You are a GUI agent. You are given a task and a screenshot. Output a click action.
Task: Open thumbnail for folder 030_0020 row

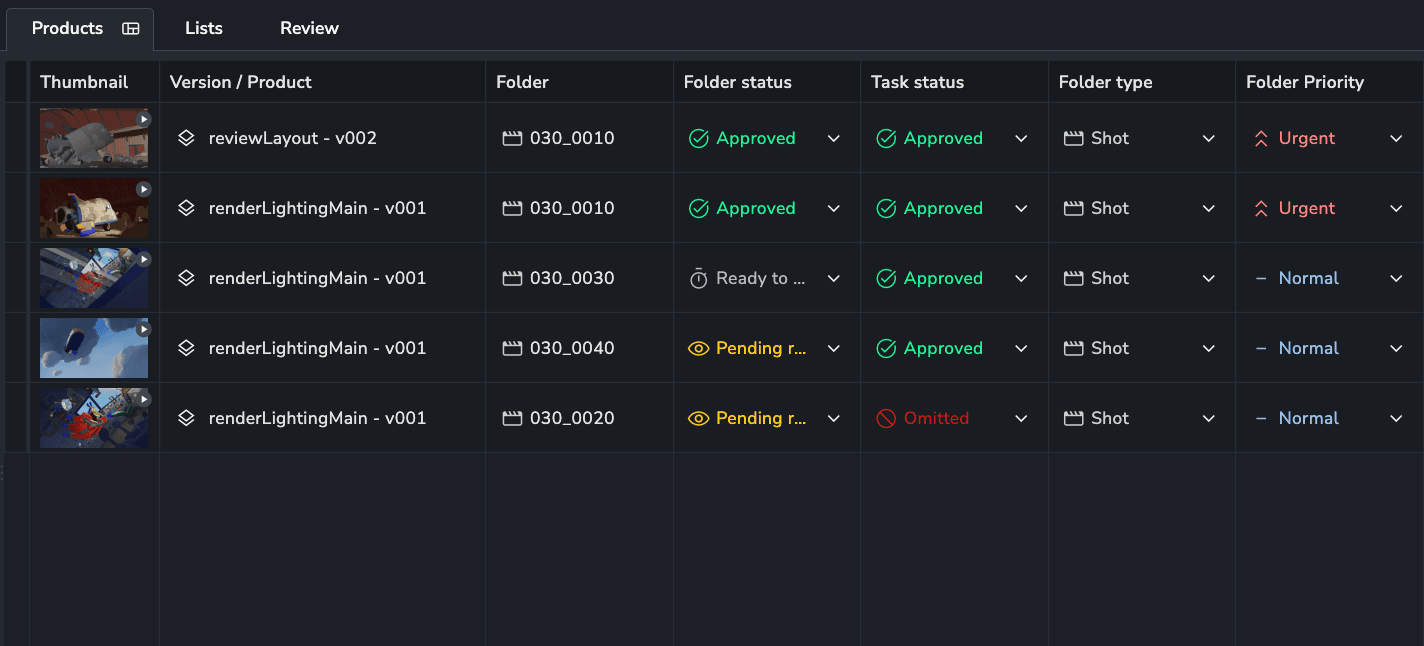pyautogui.click(x=94, y=418)
